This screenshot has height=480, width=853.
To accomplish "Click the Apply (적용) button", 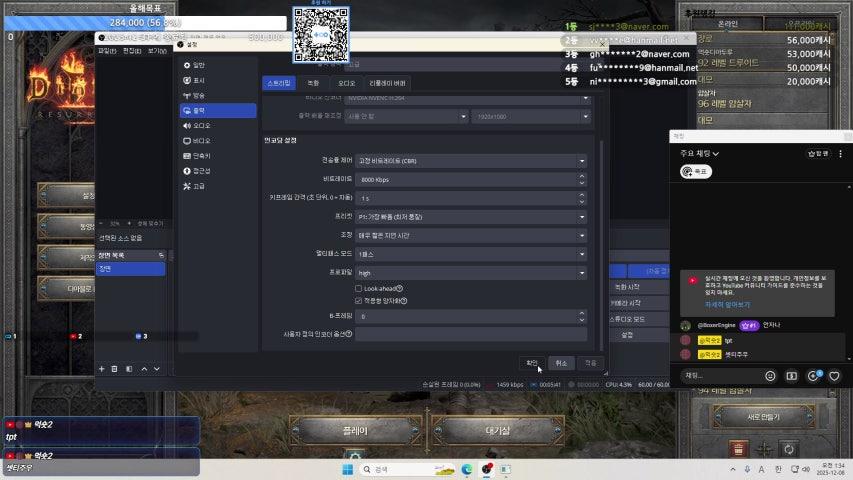I will click(x=591, y=363).
